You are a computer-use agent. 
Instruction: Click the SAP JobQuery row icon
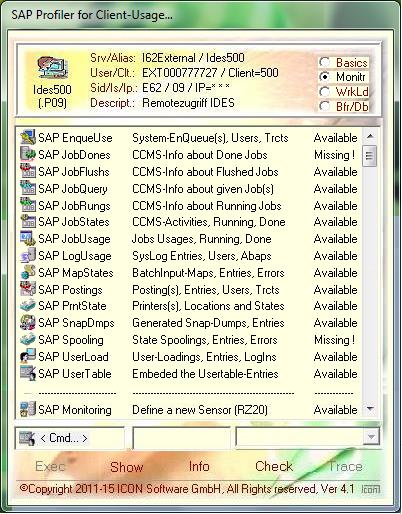click(x=28, y=188)
